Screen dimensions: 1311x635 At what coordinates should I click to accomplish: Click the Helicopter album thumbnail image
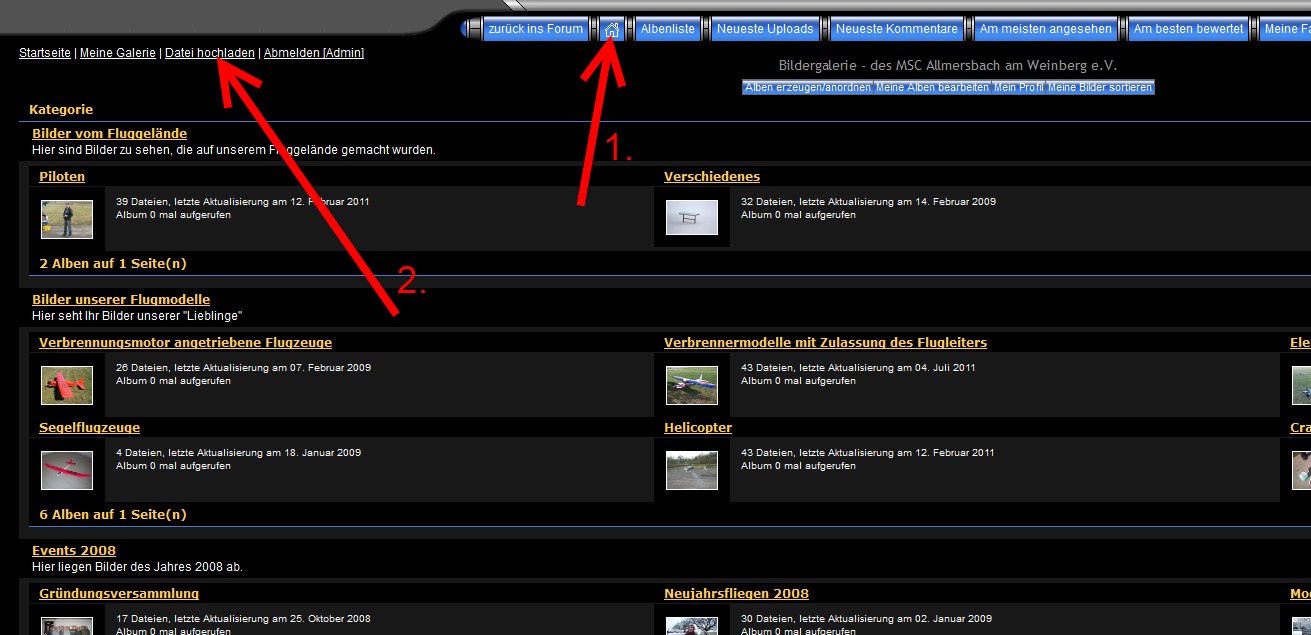click(692, 470)
